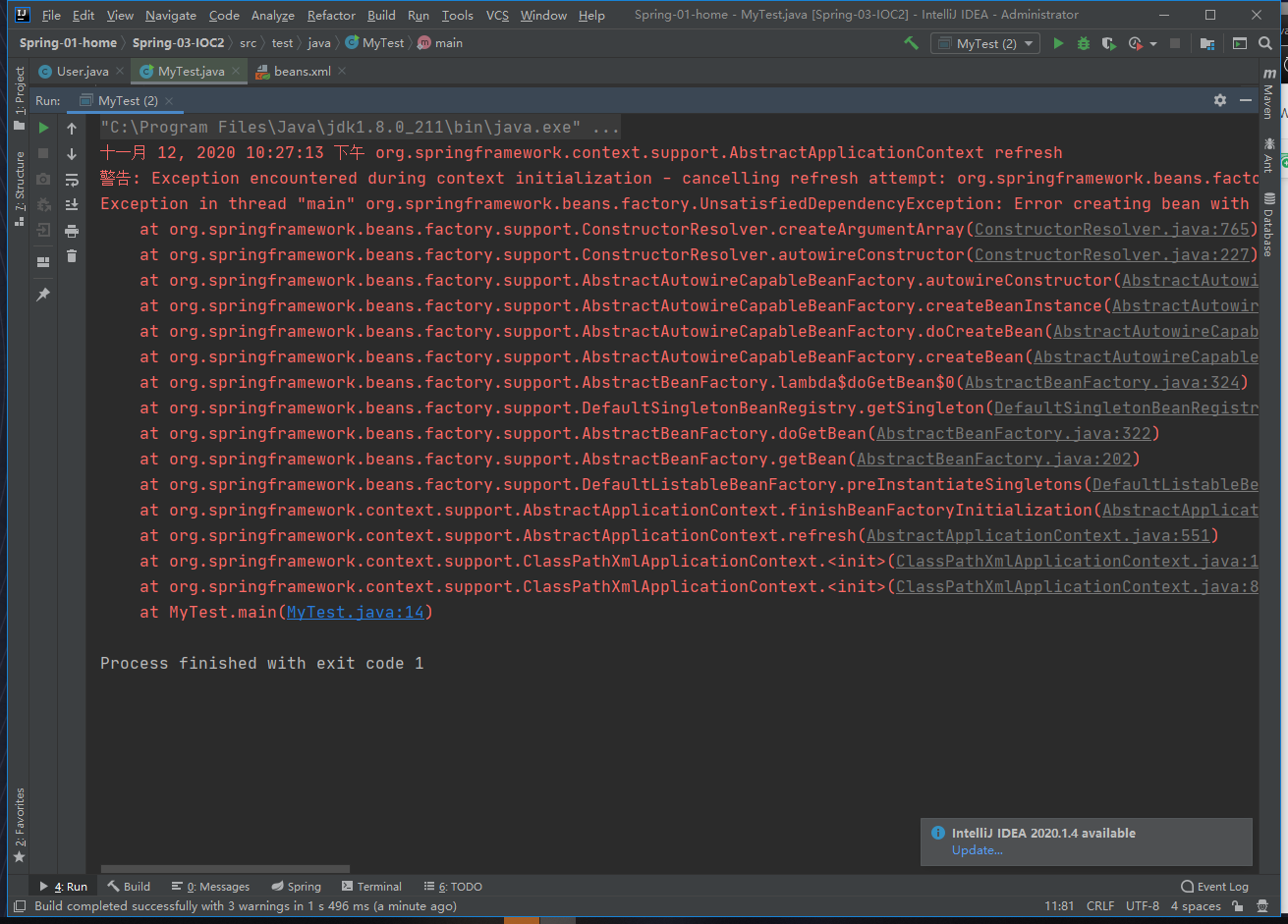The image size is (1288, 924).
Task: Open the Terminal tool window button
Action: [x=371, y=887]
